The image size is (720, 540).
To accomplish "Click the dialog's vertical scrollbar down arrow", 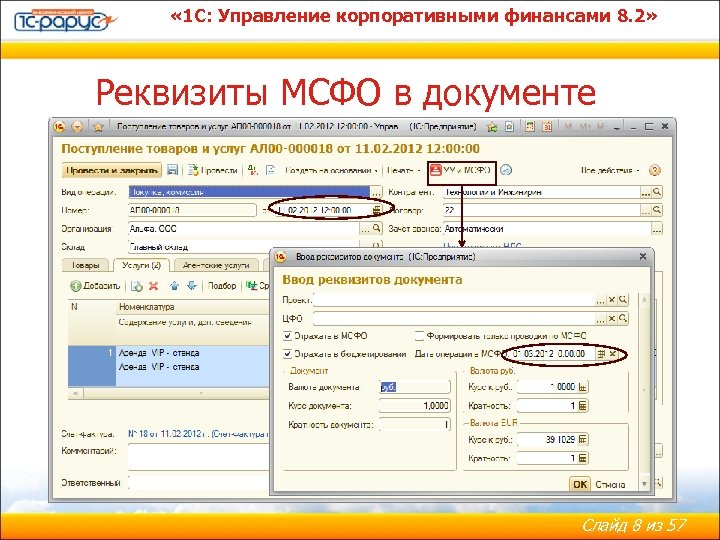I will coord(644,484).
